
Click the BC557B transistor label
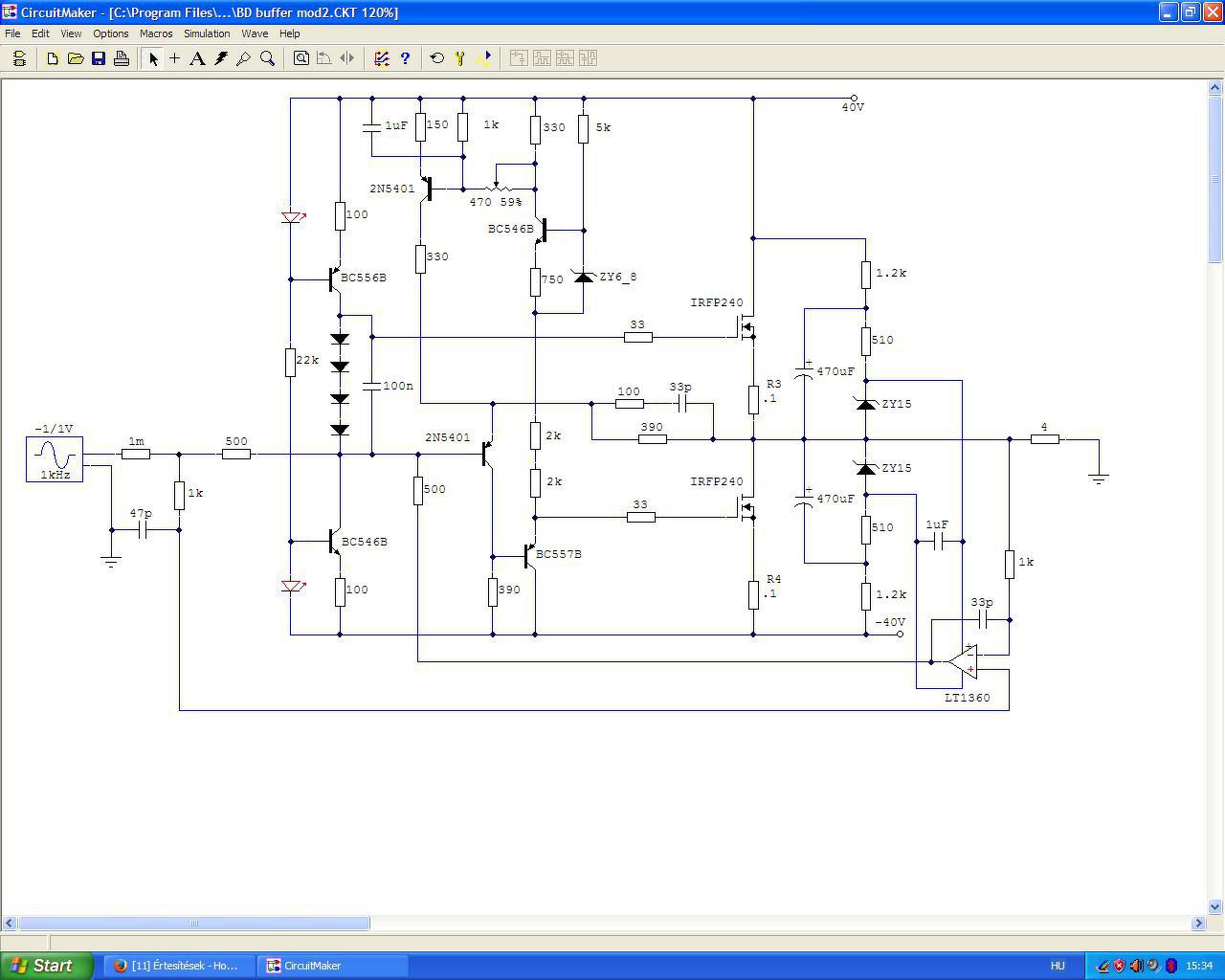click(559, 555)
